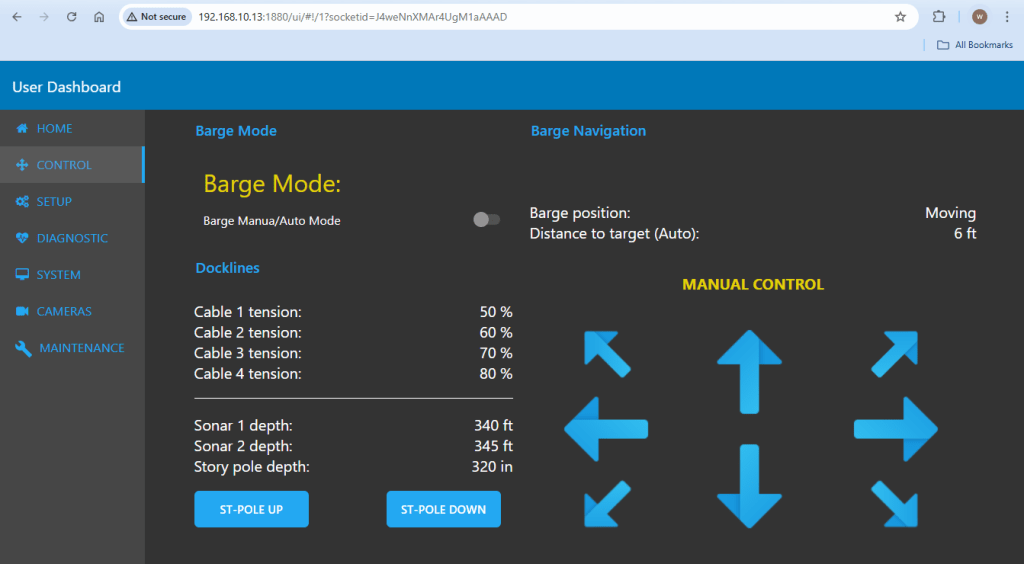Navigate to MAINTENANCE in sidebar
The height and width of the screenshot is (564, 1024).
click(x=81, y=348)
